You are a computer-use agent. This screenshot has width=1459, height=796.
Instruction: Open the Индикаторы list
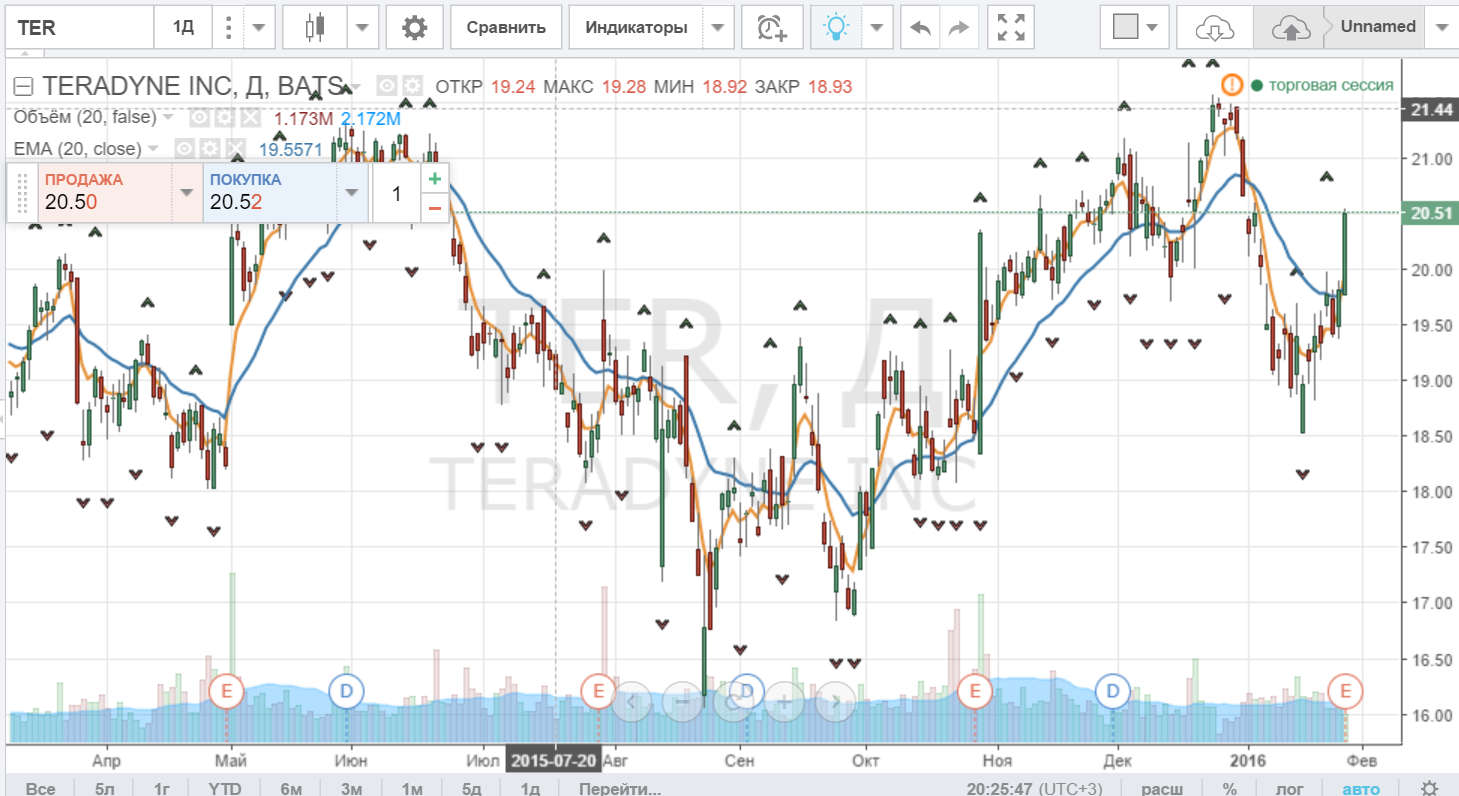(x=636, y=27)
